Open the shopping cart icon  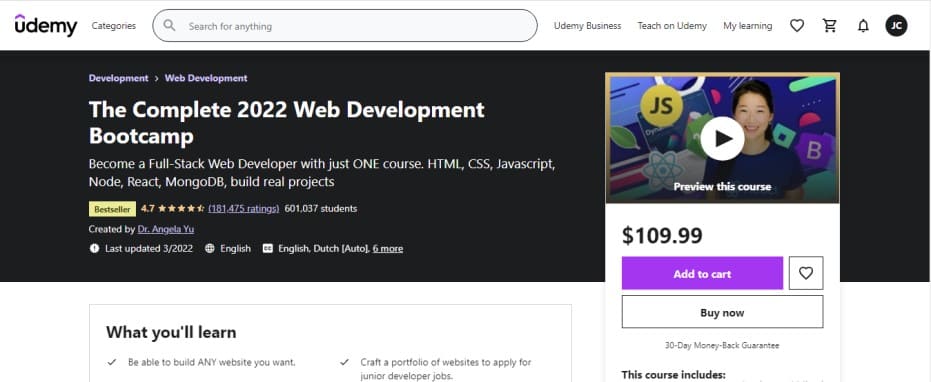829,26
